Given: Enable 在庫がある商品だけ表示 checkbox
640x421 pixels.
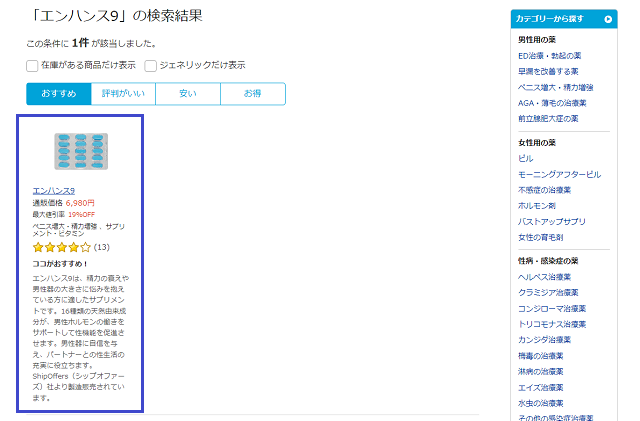Looking at the screenshot, I should (32, 66).
